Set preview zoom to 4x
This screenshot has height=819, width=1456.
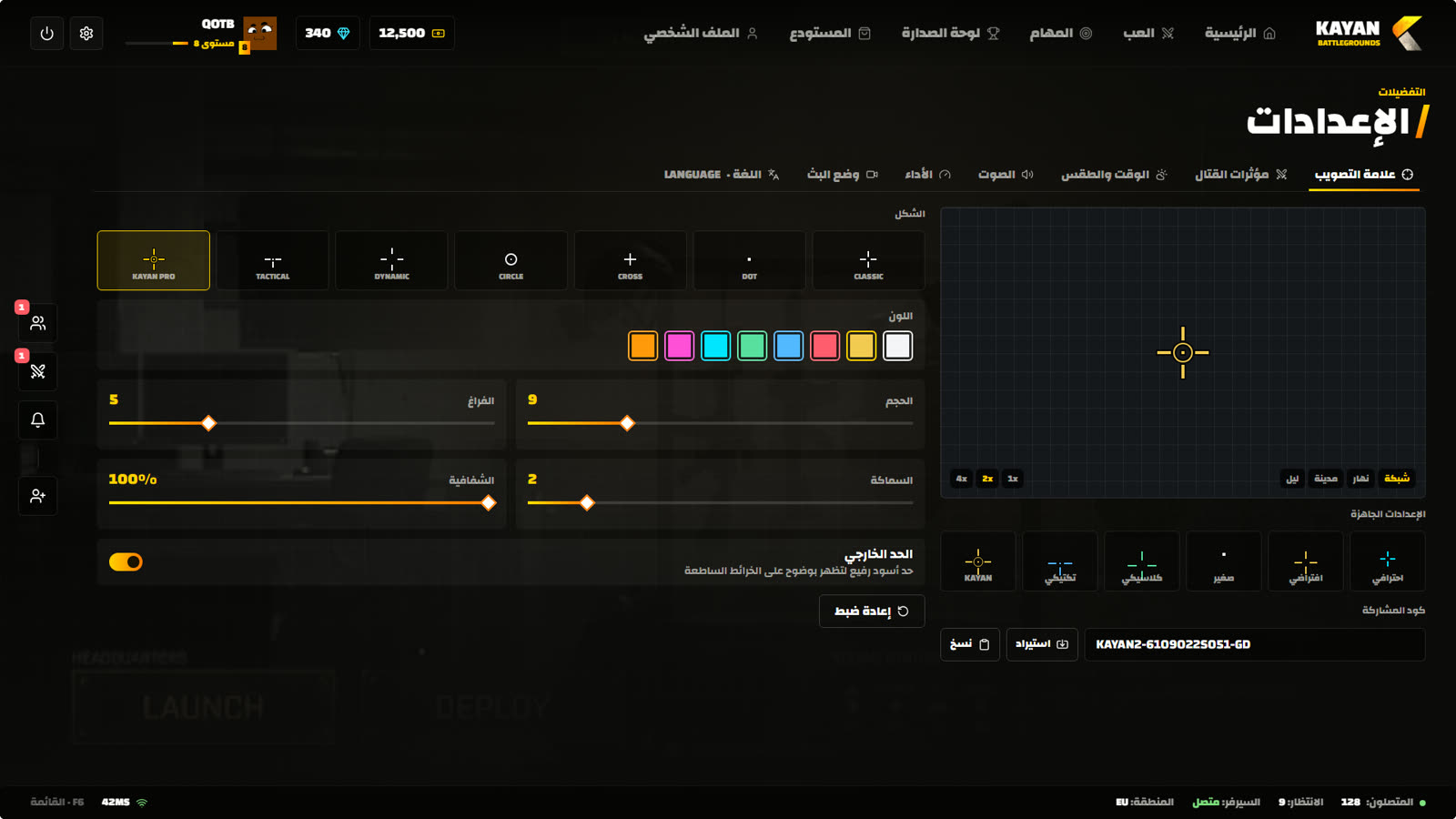tap(962, 479)
